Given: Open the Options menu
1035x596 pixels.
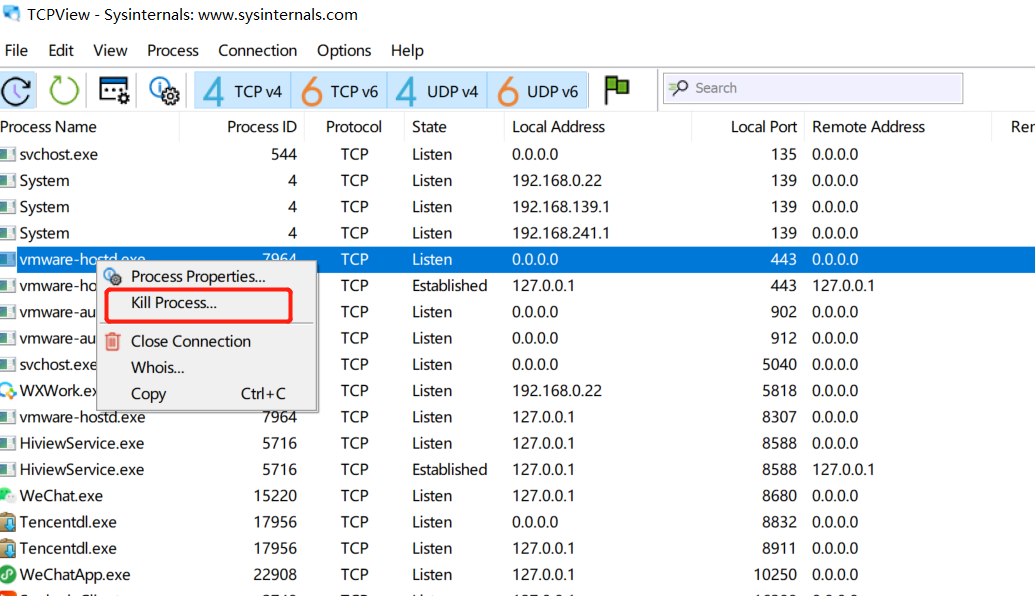Looking at the screenshot, I should (x=344, y=51).
